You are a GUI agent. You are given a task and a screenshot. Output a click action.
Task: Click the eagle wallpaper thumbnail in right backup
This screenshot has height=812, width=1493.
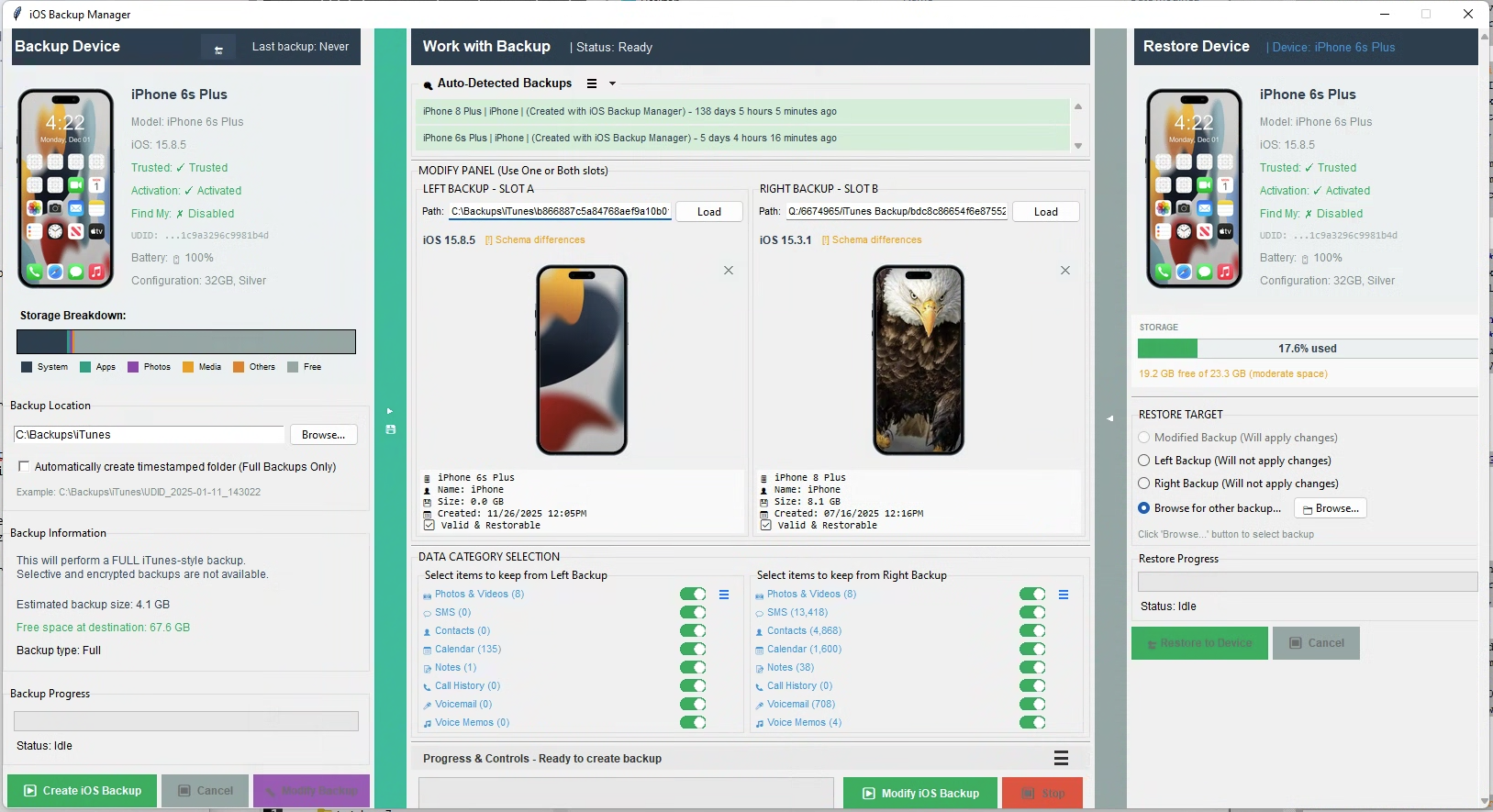[x=919, y=360]
